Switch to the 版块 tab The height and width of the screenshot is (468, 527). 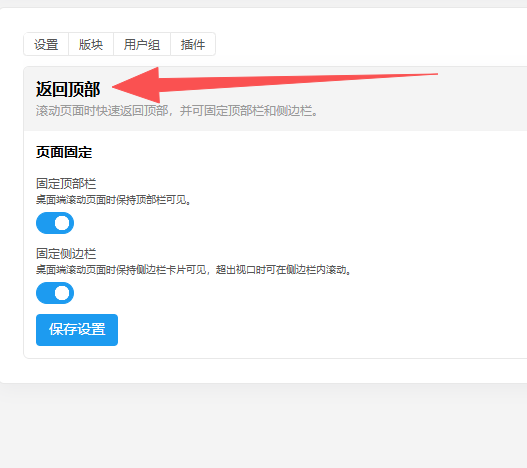(x=91, y=44)
